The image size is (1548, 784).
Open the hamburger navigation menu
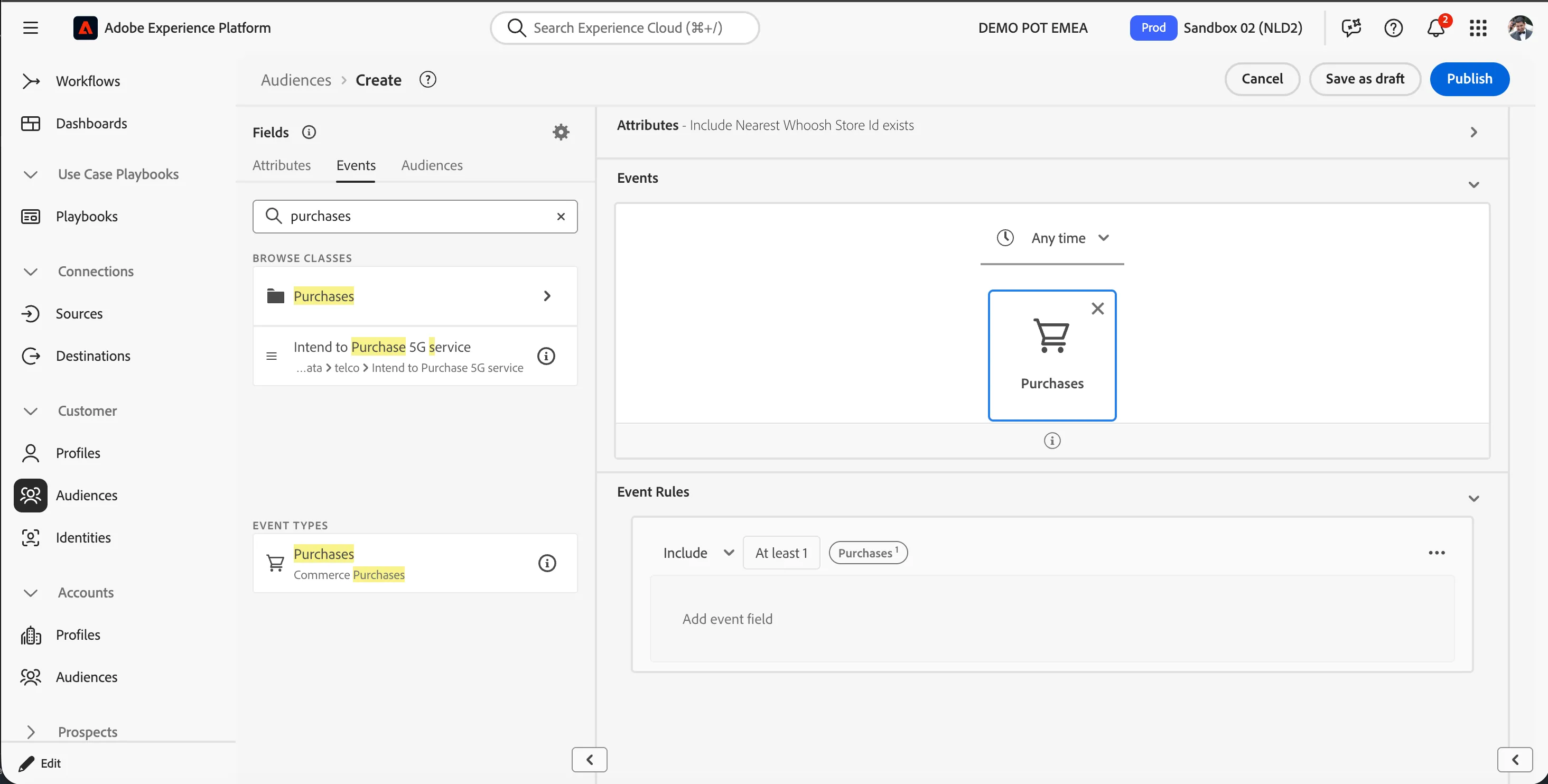coord(30,27)
